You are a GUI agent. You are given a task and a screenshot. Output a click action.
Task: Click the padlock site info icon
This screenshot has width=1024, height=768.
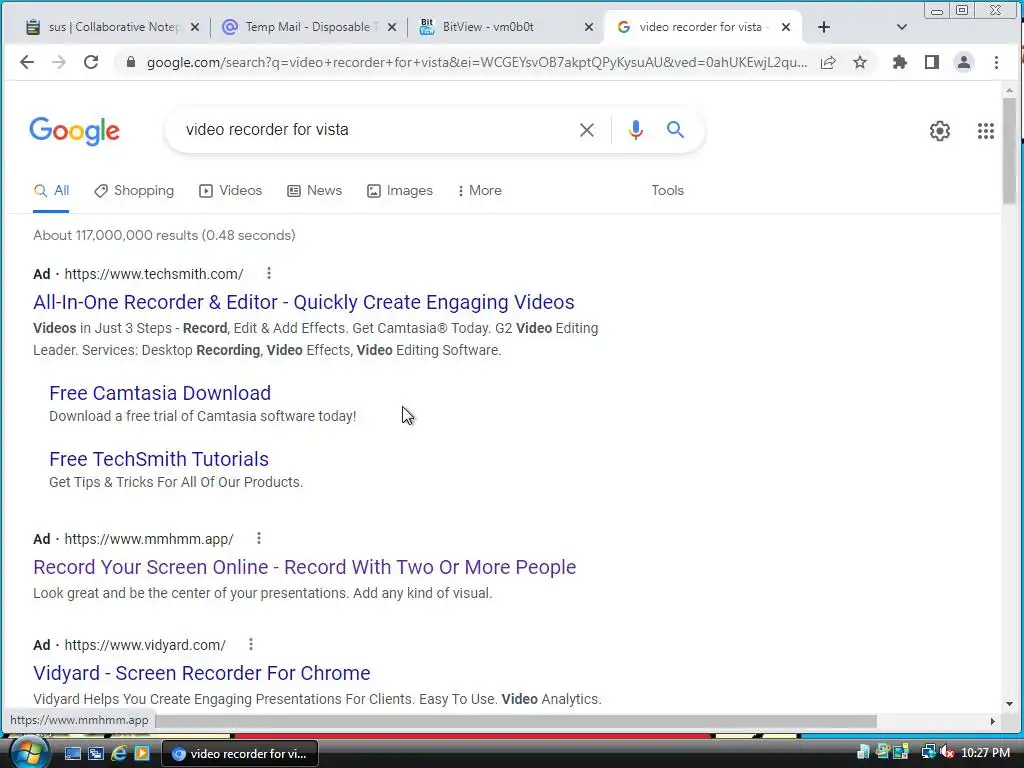click(131, 62)
